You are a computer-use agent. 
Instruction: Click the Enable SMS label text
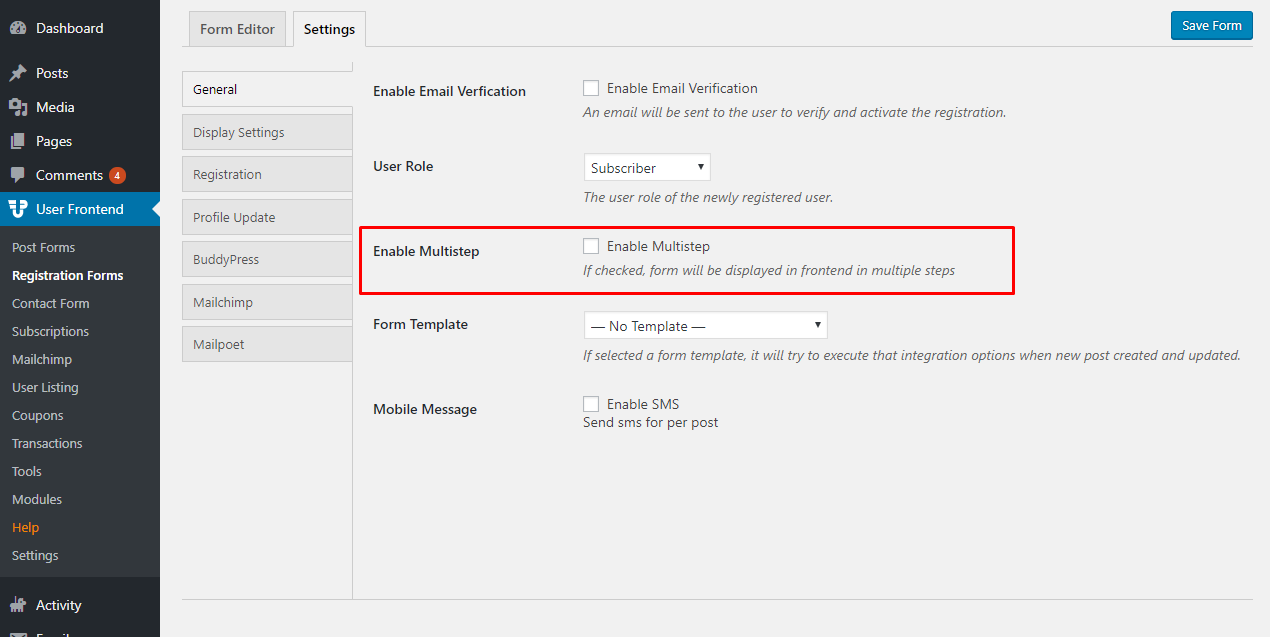point(643,404)
